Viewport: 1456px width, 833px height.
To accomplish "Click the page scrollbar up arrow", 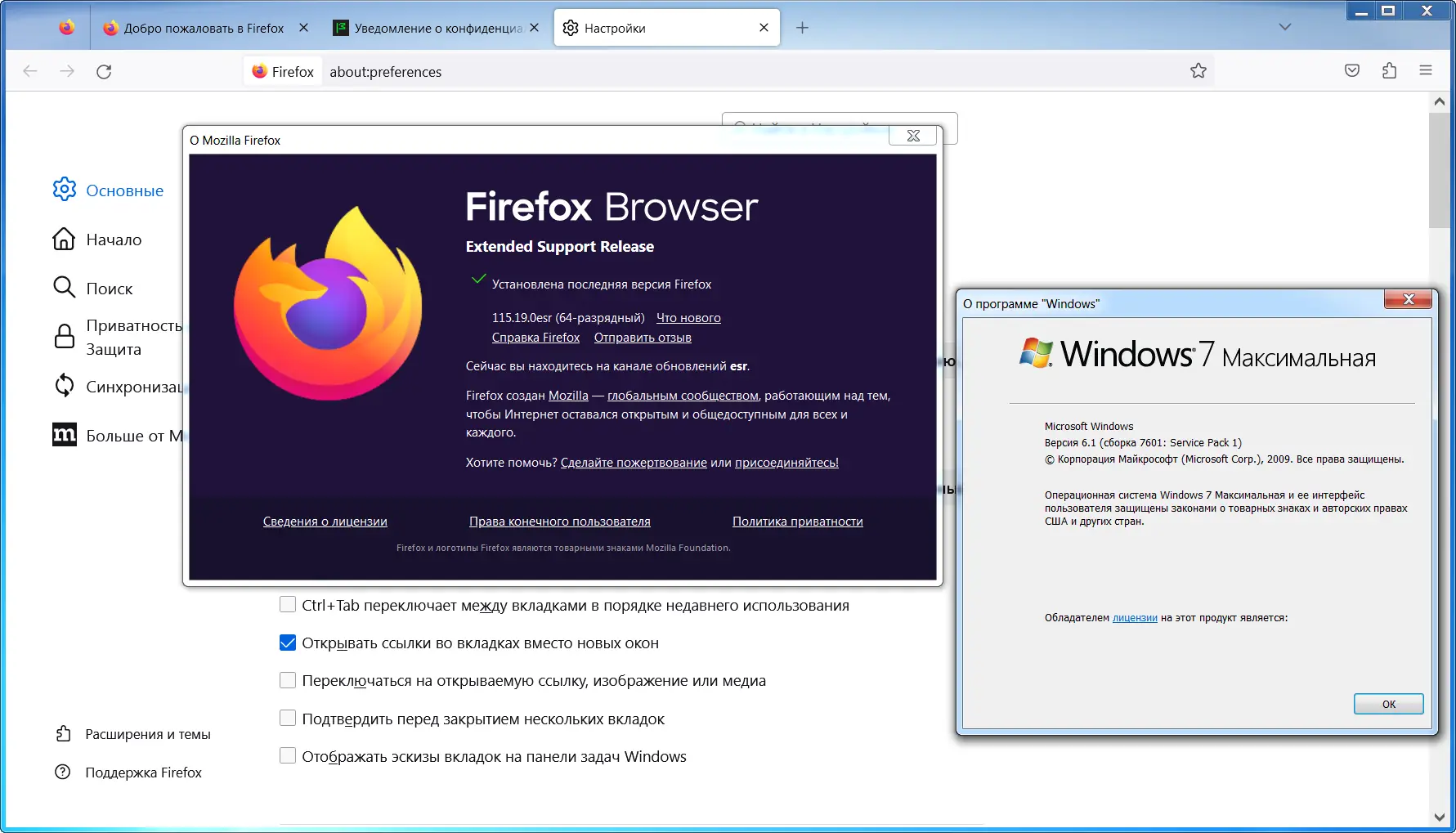I will pyautogui.click(x=1439, y=102).
